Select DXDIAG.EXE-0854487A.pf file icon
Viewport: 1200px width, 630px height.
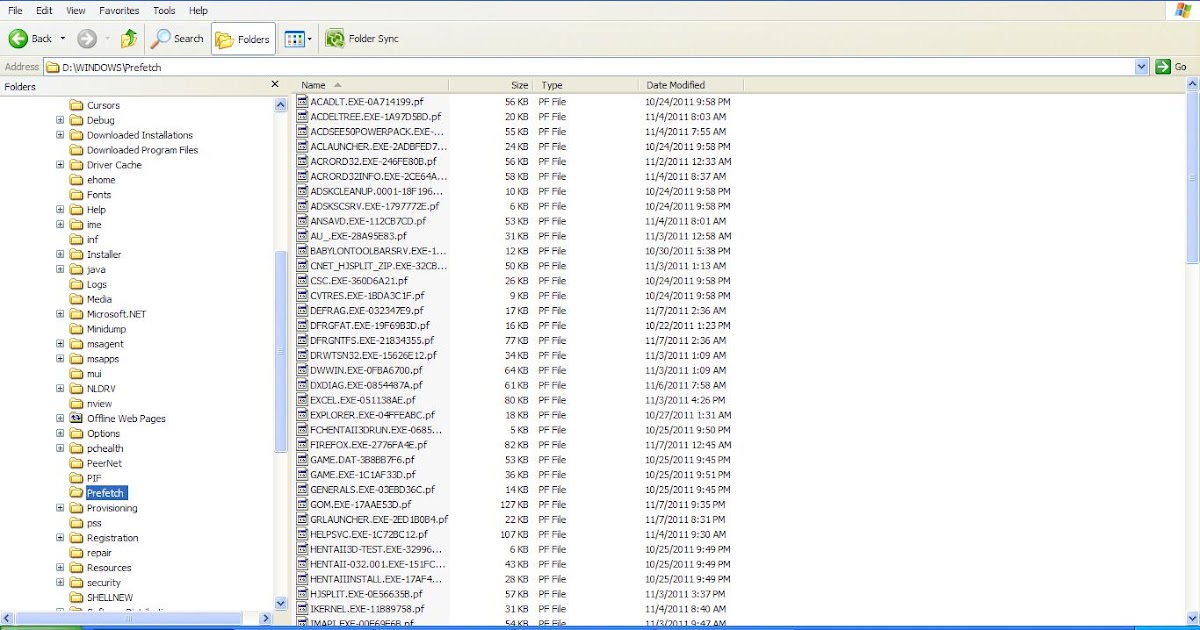click(302, 385)
